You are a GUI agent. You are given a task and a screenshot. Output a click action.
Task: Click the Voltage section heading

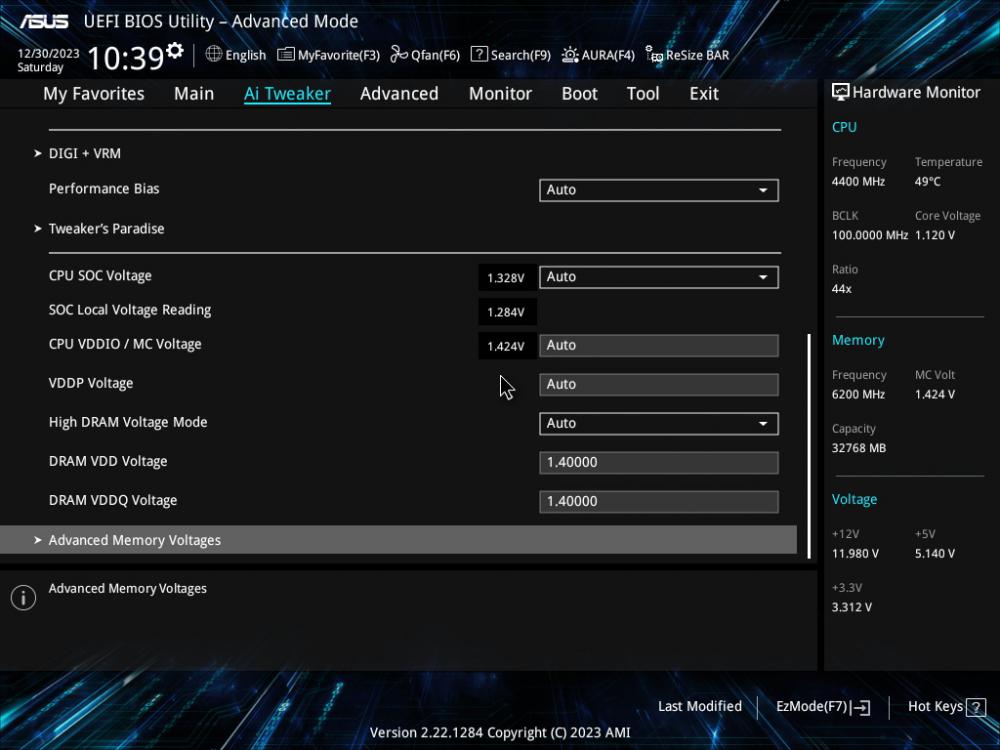(x=854, y=499)
